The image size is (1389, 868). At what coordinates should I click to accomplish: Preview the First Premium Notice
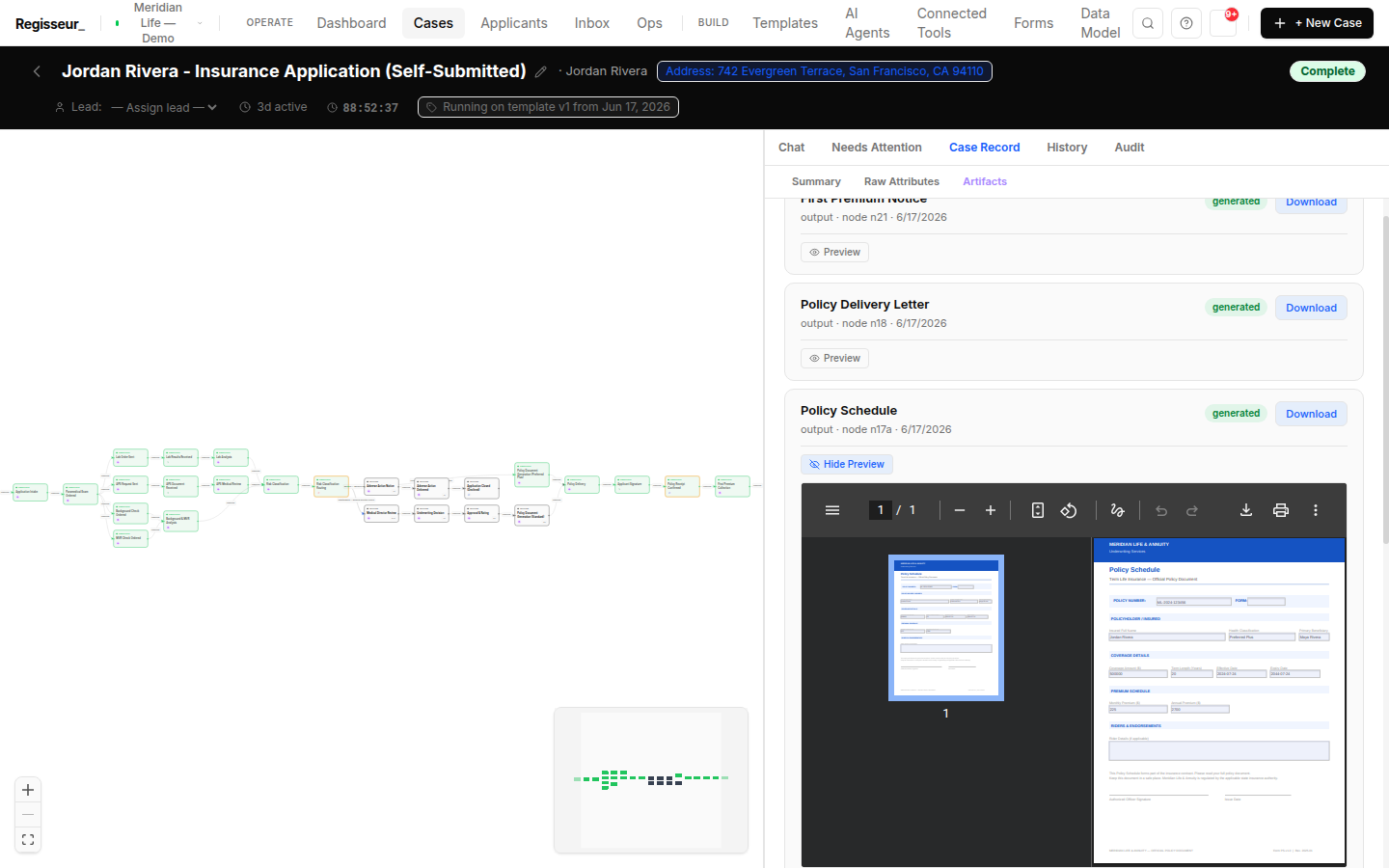834,252
